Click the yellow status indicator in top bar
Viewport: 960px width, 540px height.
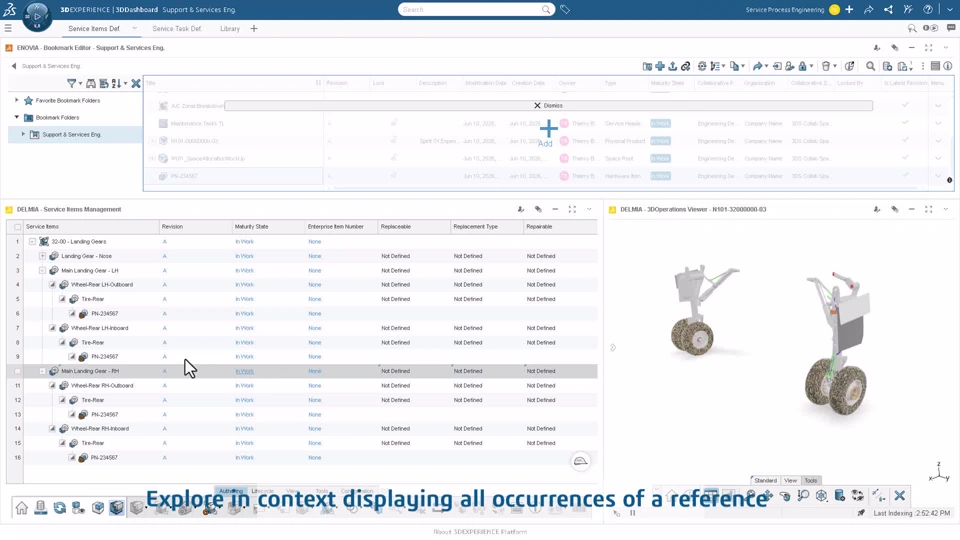[834, 9]
